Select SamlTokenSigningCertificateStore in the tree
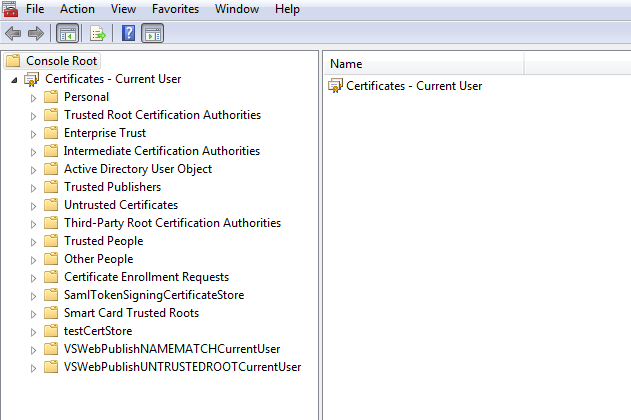 tap(153, 295)
